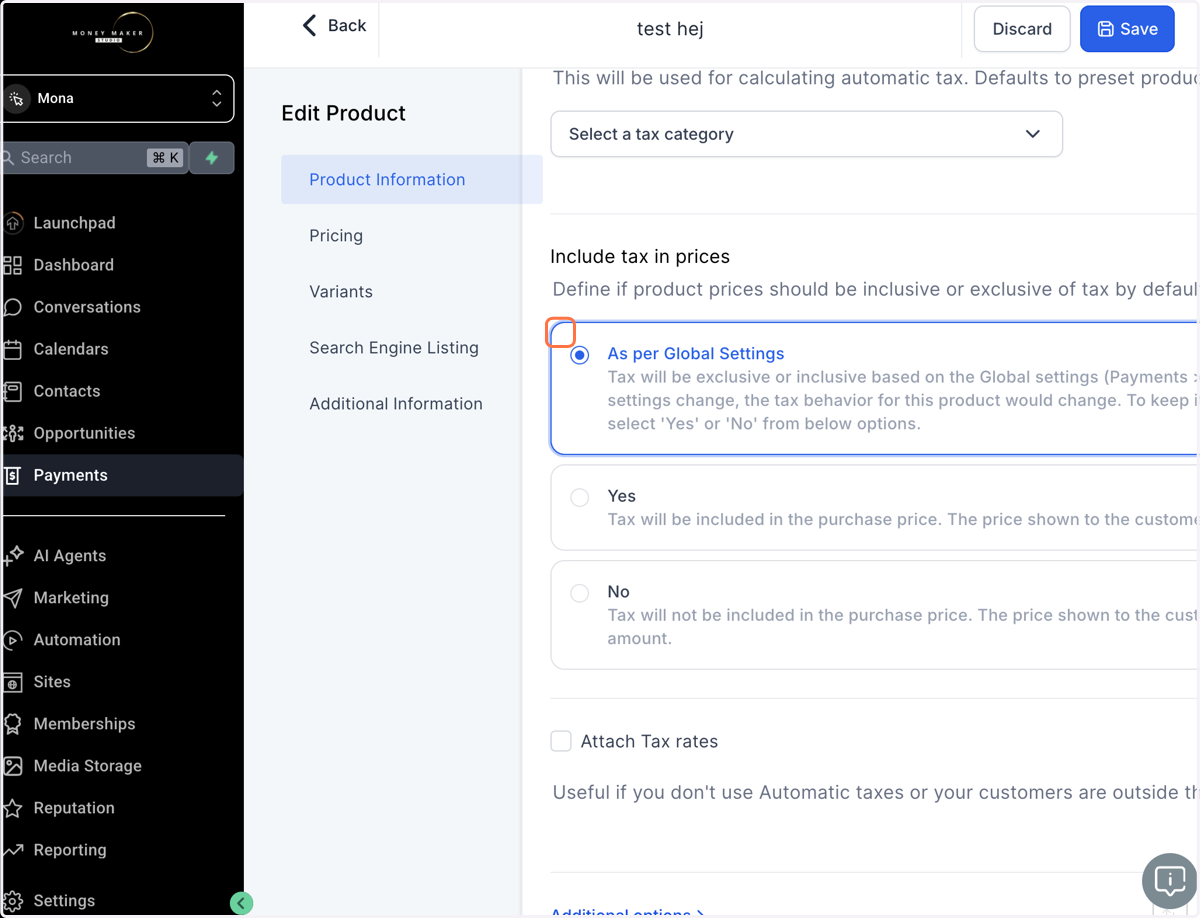Image resolution: width=1200 pixels, height=918 pixels.
Task: Switch to the Variants section
Action: 341,292
